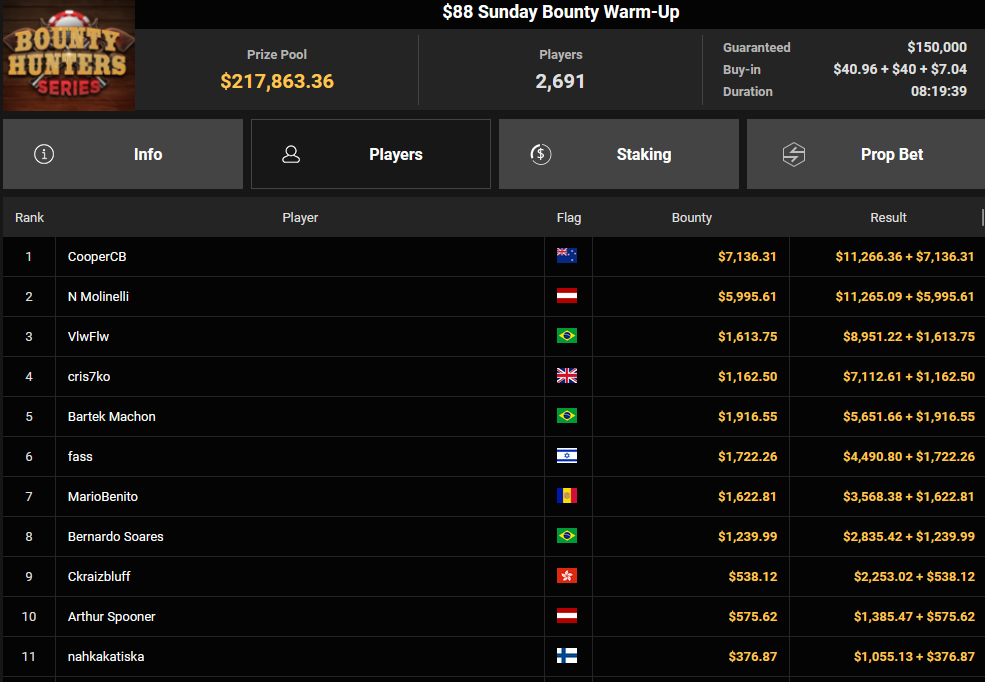Click the Finland flag for nahkakatiska
The height and width of the screenshot is (682, 985).
tap(567, 656)
